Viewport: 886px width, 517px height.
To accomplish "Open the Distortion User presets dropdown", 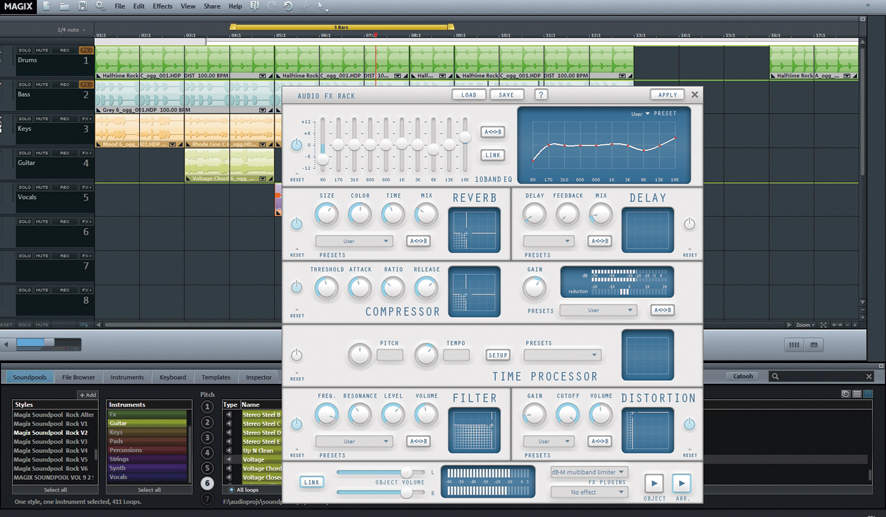I will pos(549,441).
